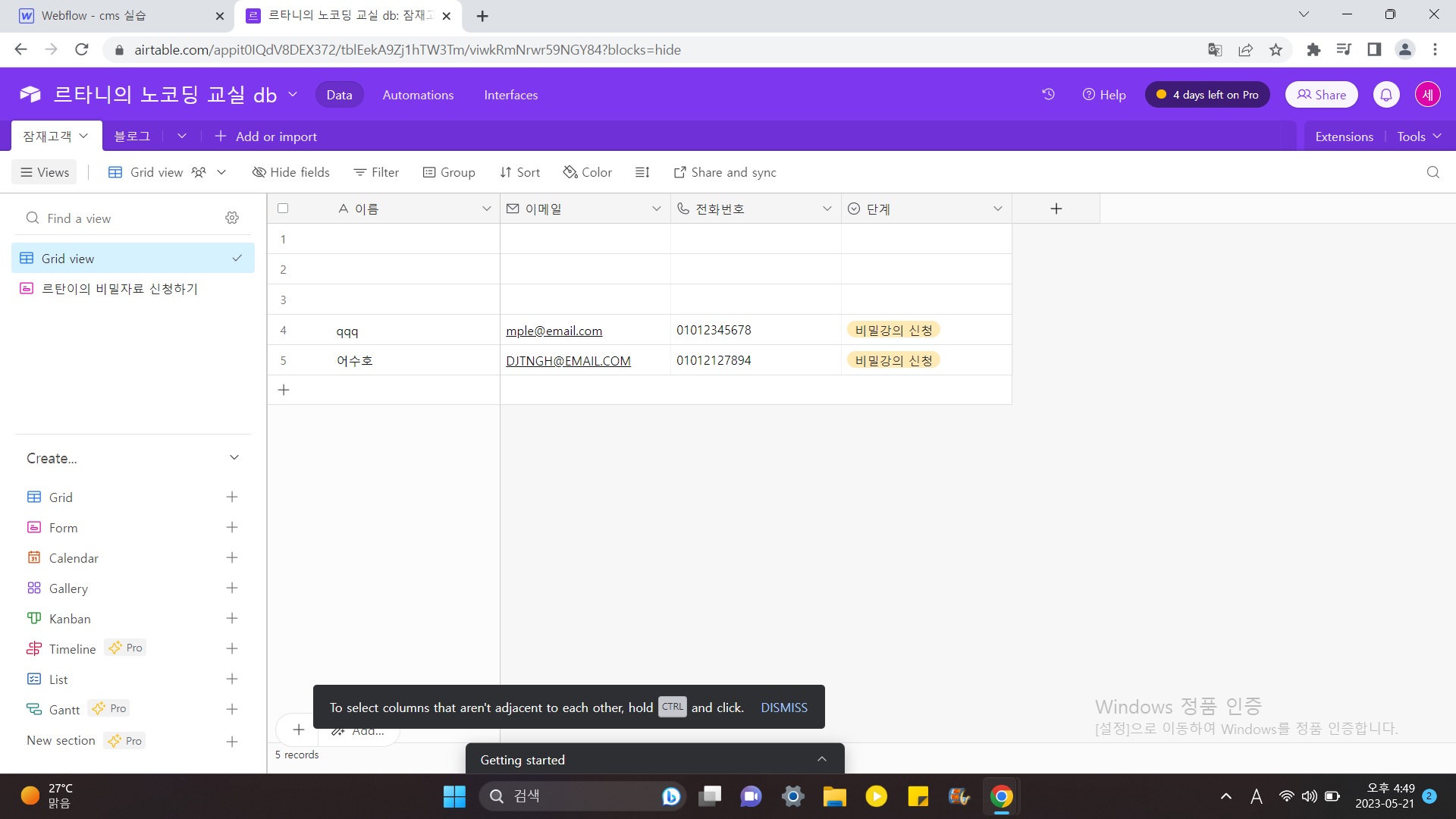Toggle the select-all records checkbox

click(283, 209)
